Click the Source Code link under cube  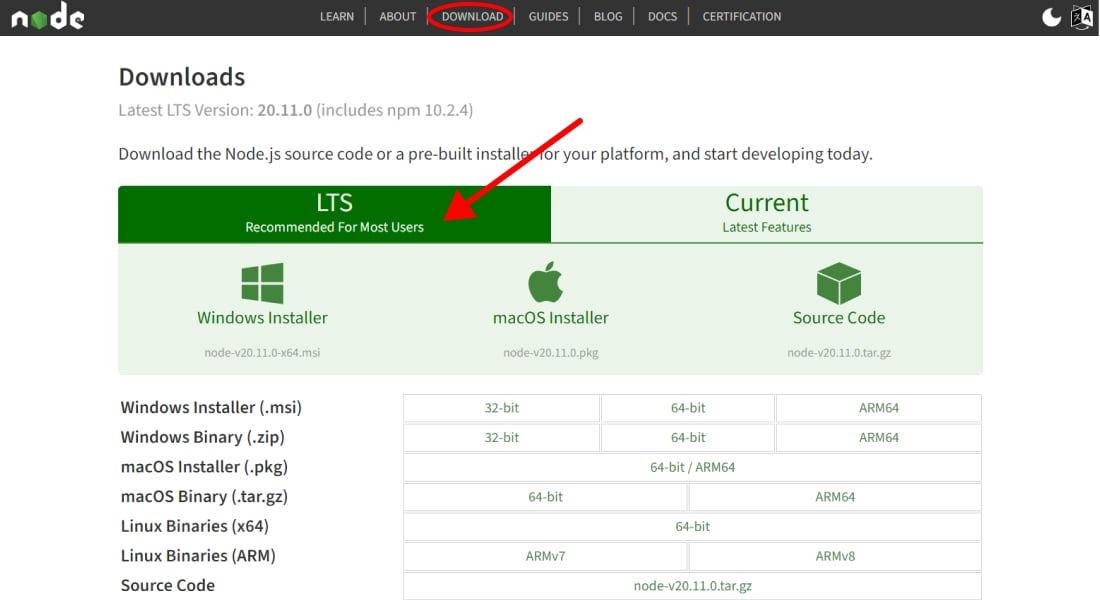point(839,318)
